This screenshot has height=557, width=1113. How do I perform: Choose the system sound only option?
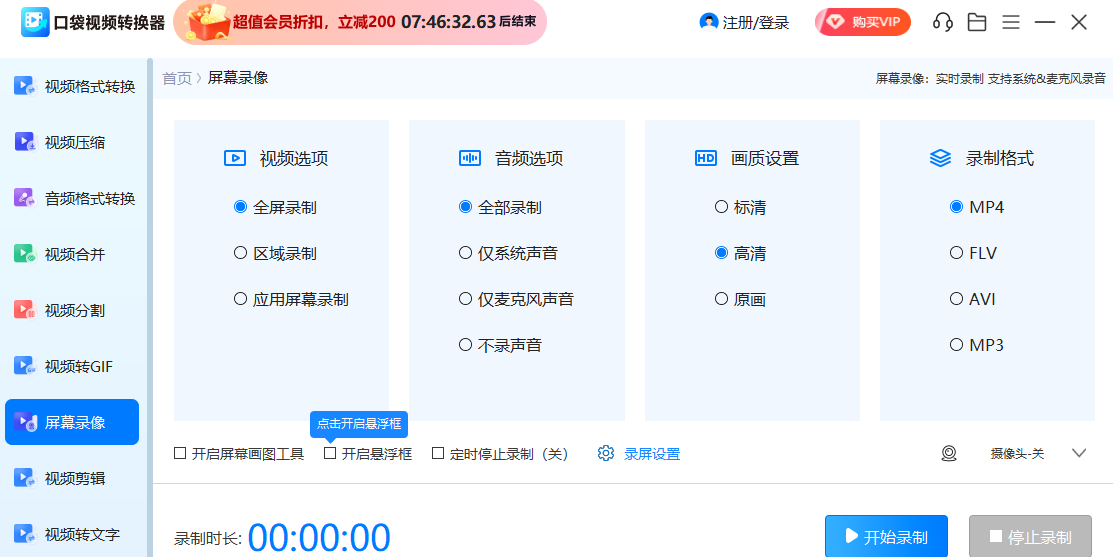tap(465, 254)
